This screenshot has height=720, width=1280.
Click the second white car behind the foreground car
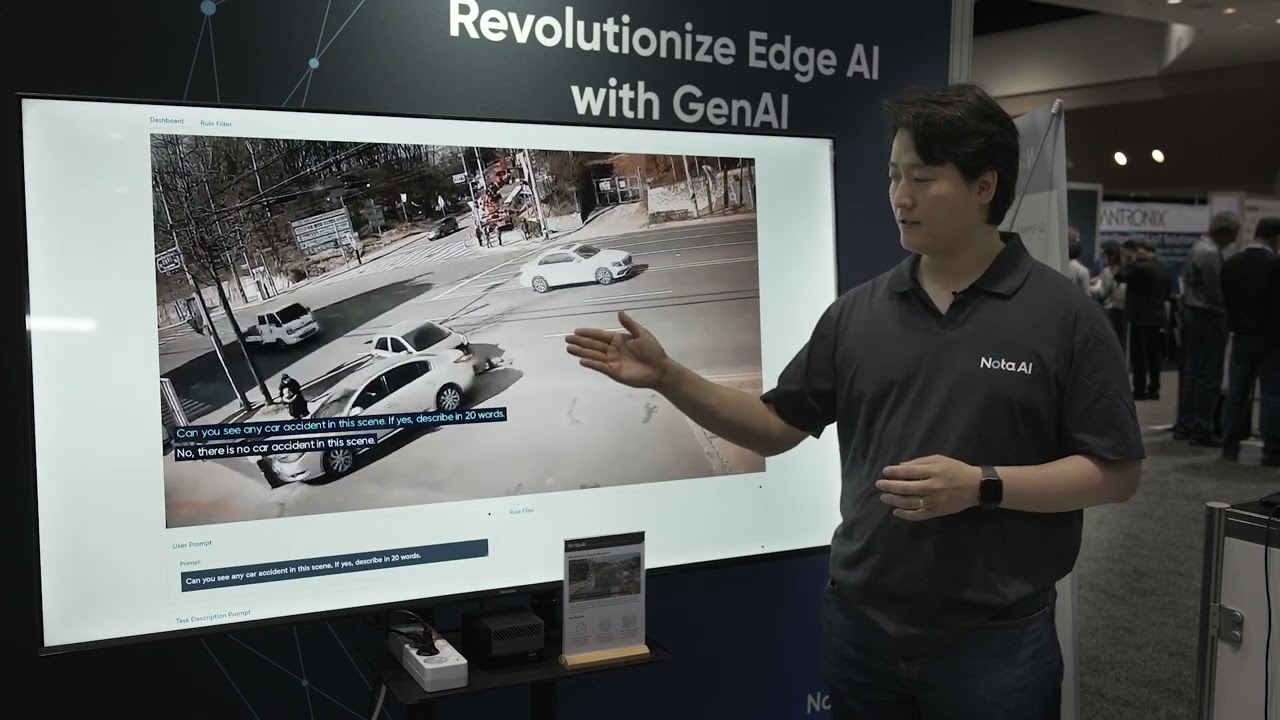(x=420, y=341)
